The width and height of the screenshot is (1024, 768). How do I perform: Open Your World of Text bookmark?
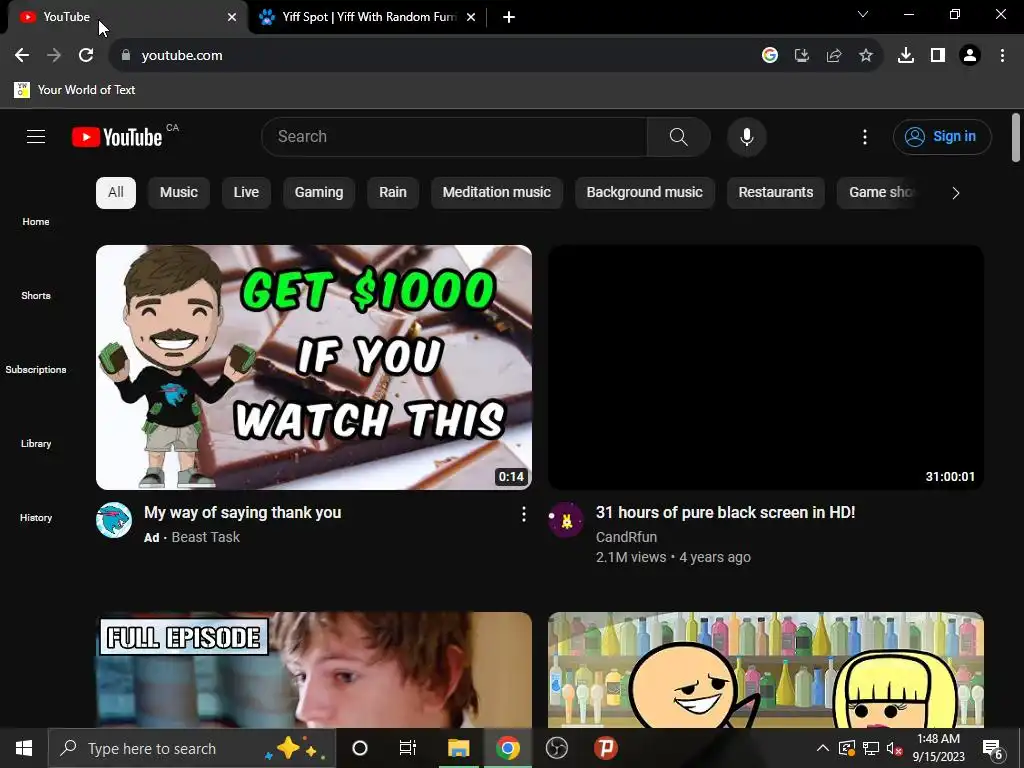75,90
